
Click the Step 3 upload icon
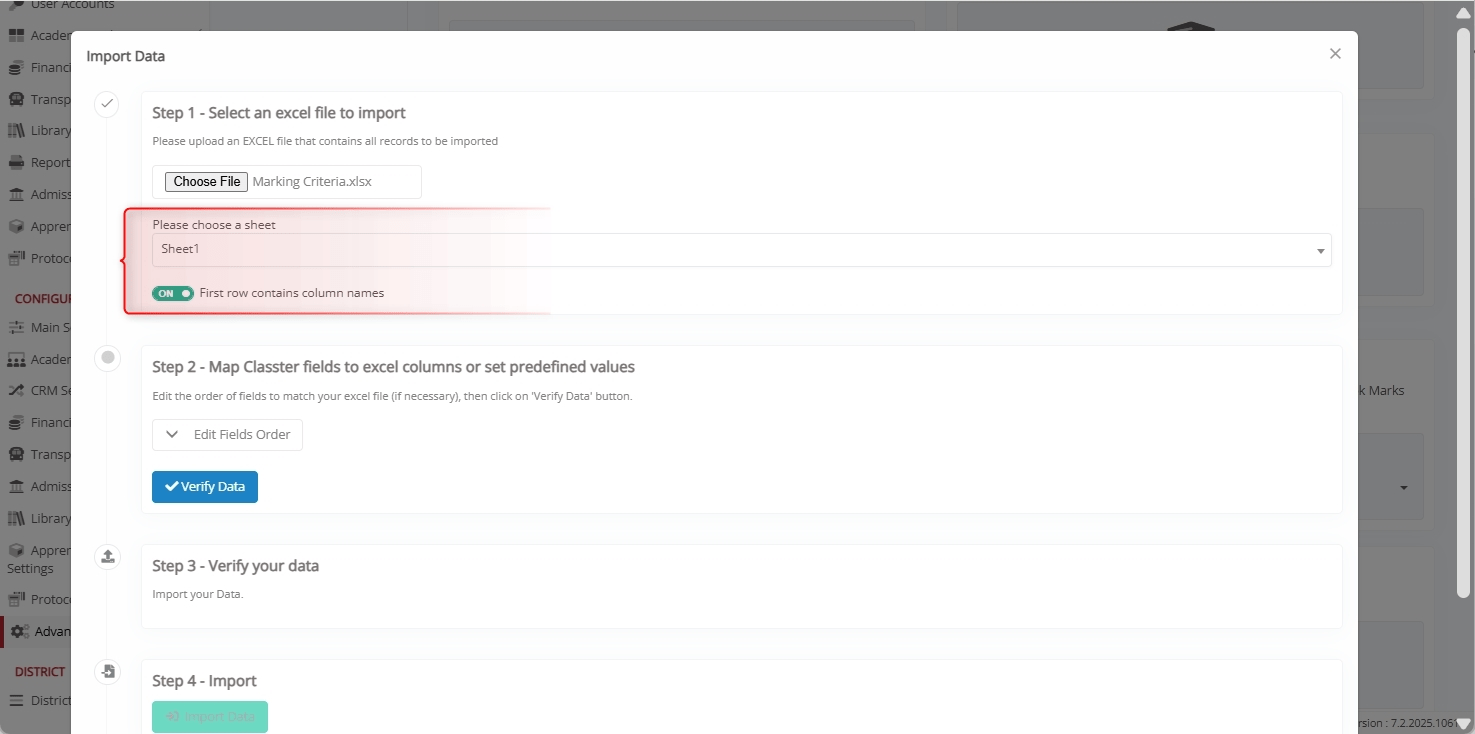point(107,557)
